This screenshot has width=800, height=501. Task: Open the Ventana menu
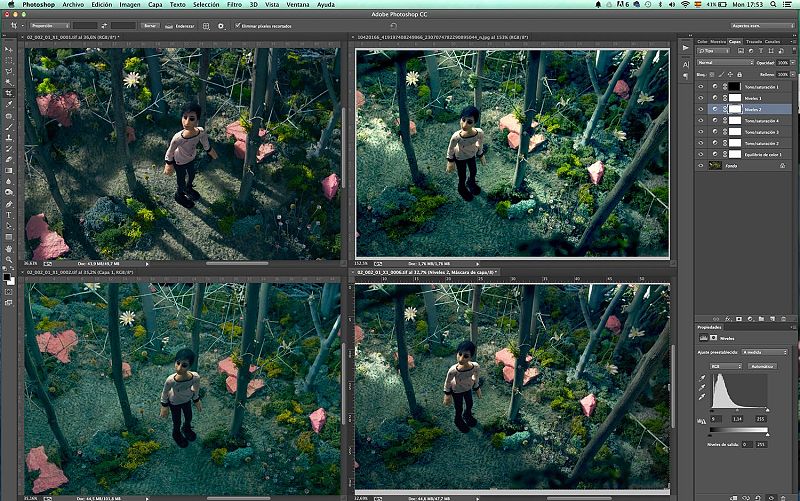[x=297, y=5]
